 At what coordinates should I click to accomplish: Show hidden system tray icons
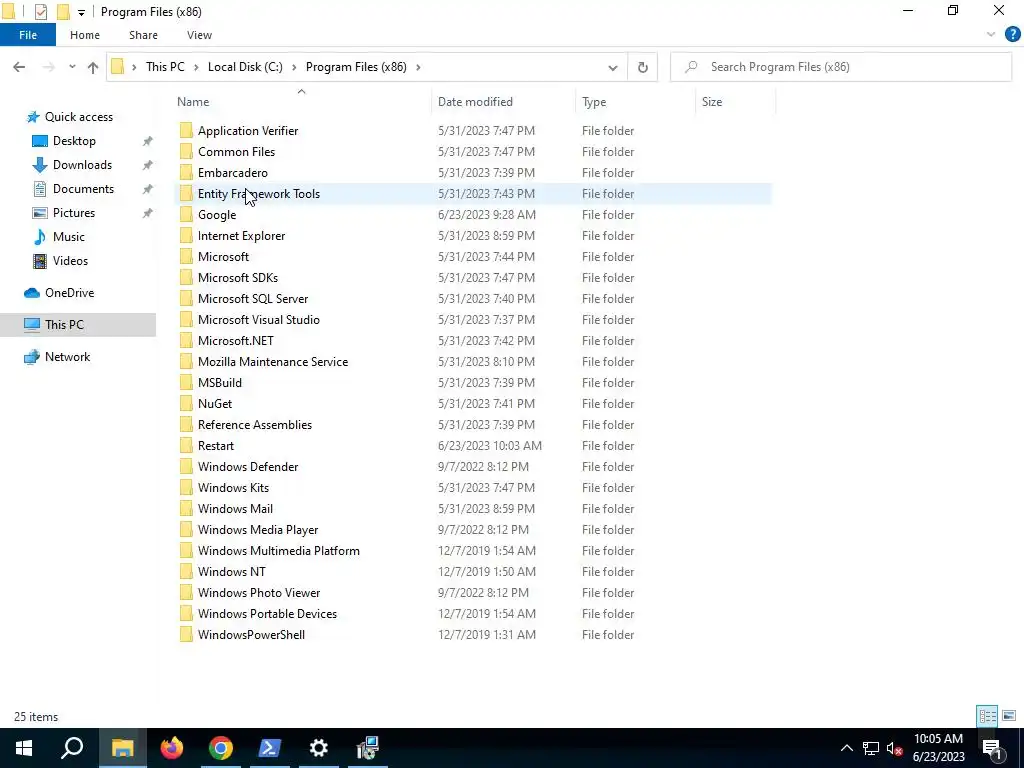(846, 748)
